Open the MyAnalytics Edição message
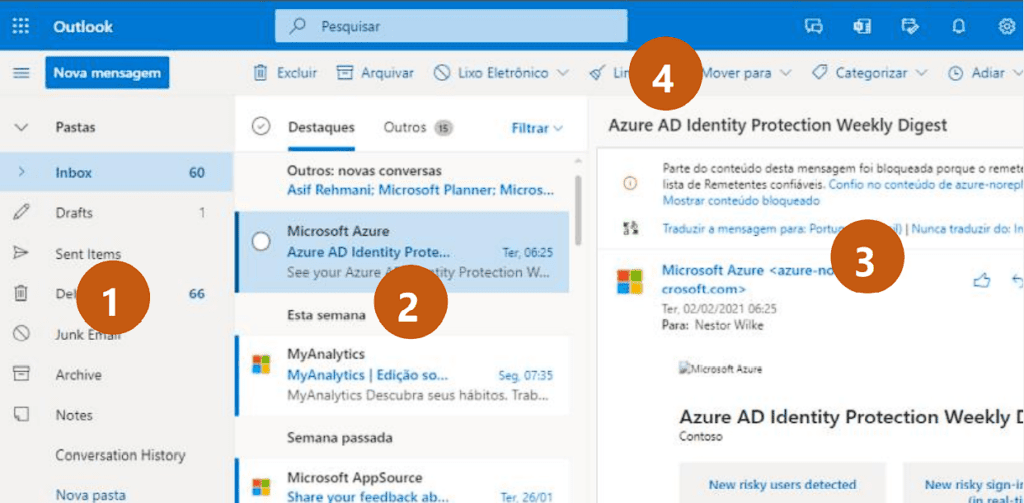Viewport: 1024px width, 503px height. pos(402,376)
